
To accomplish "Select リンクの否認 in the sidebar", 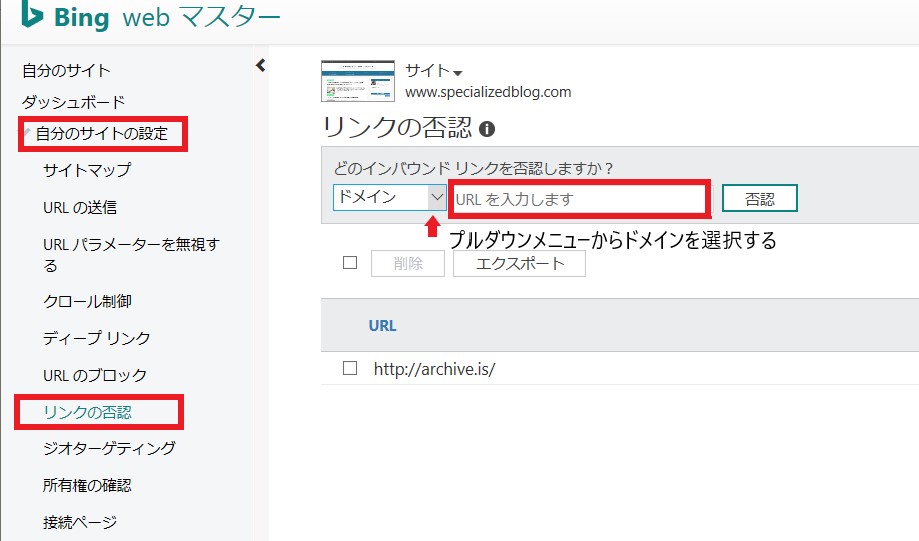I will coord(87,412).
